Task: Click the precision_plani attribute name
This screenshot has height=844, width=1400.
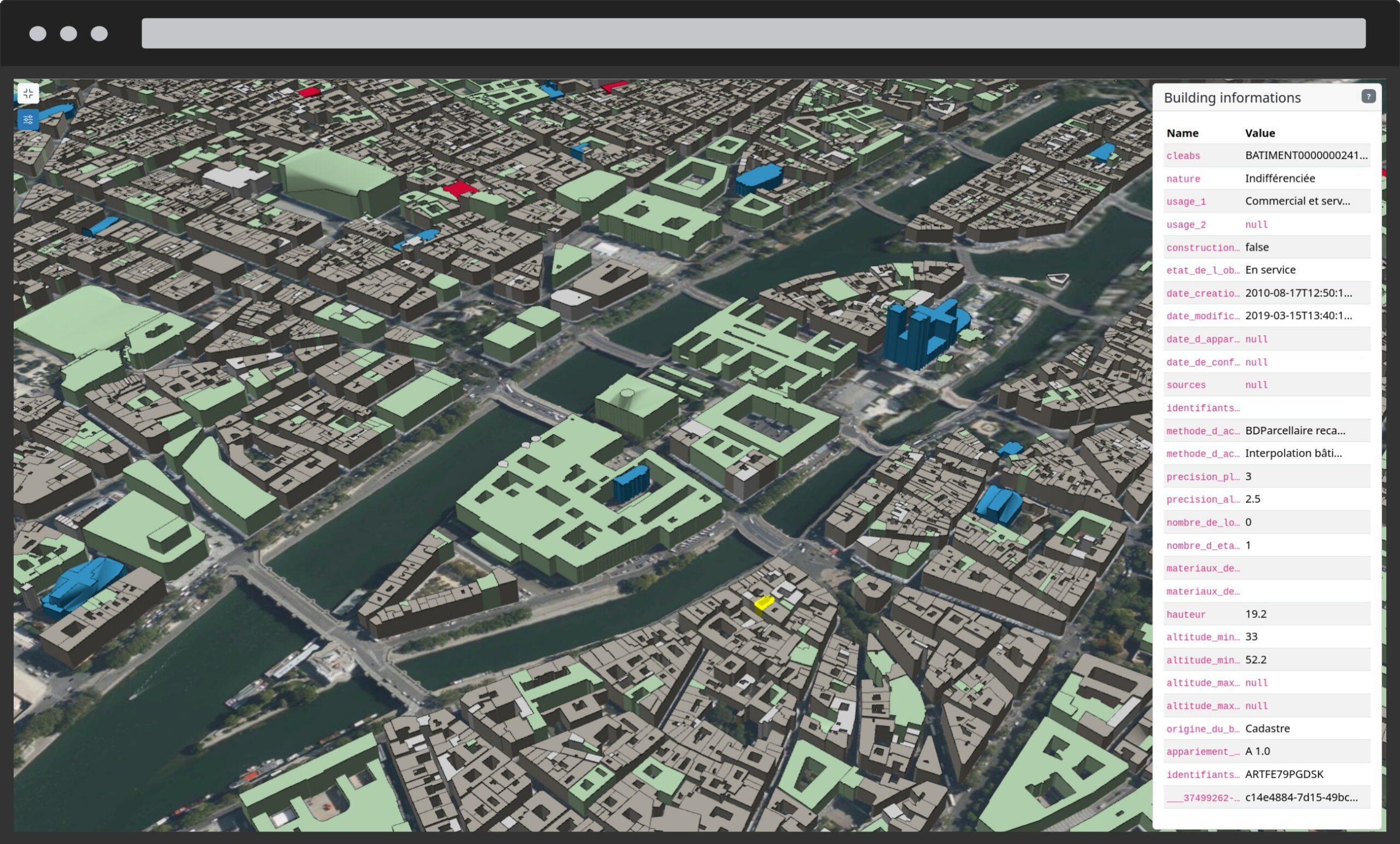Action: pyautogui.click(x=1203, y=476)
